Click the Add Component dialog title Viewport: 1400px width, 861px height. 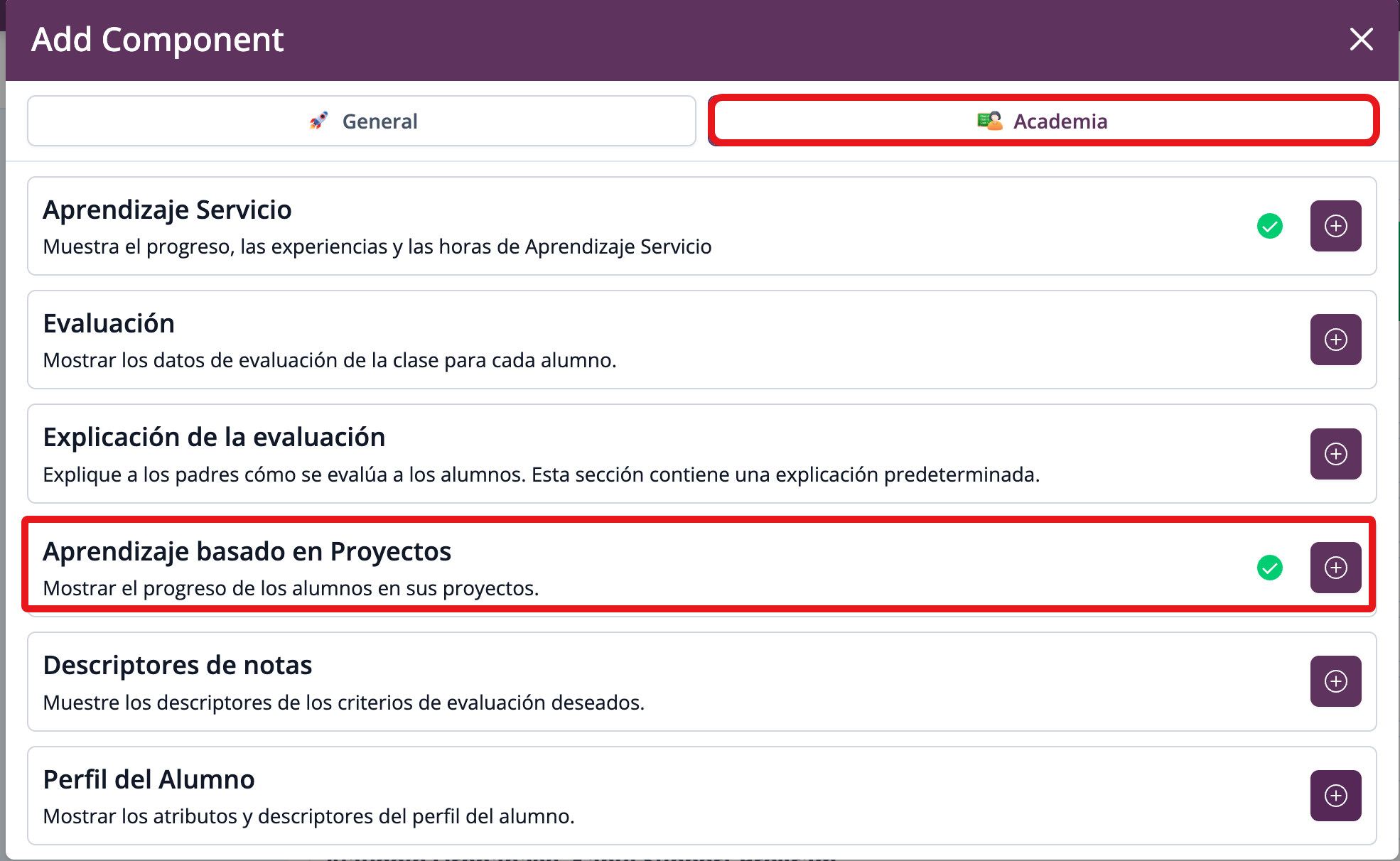pos(157,40)
